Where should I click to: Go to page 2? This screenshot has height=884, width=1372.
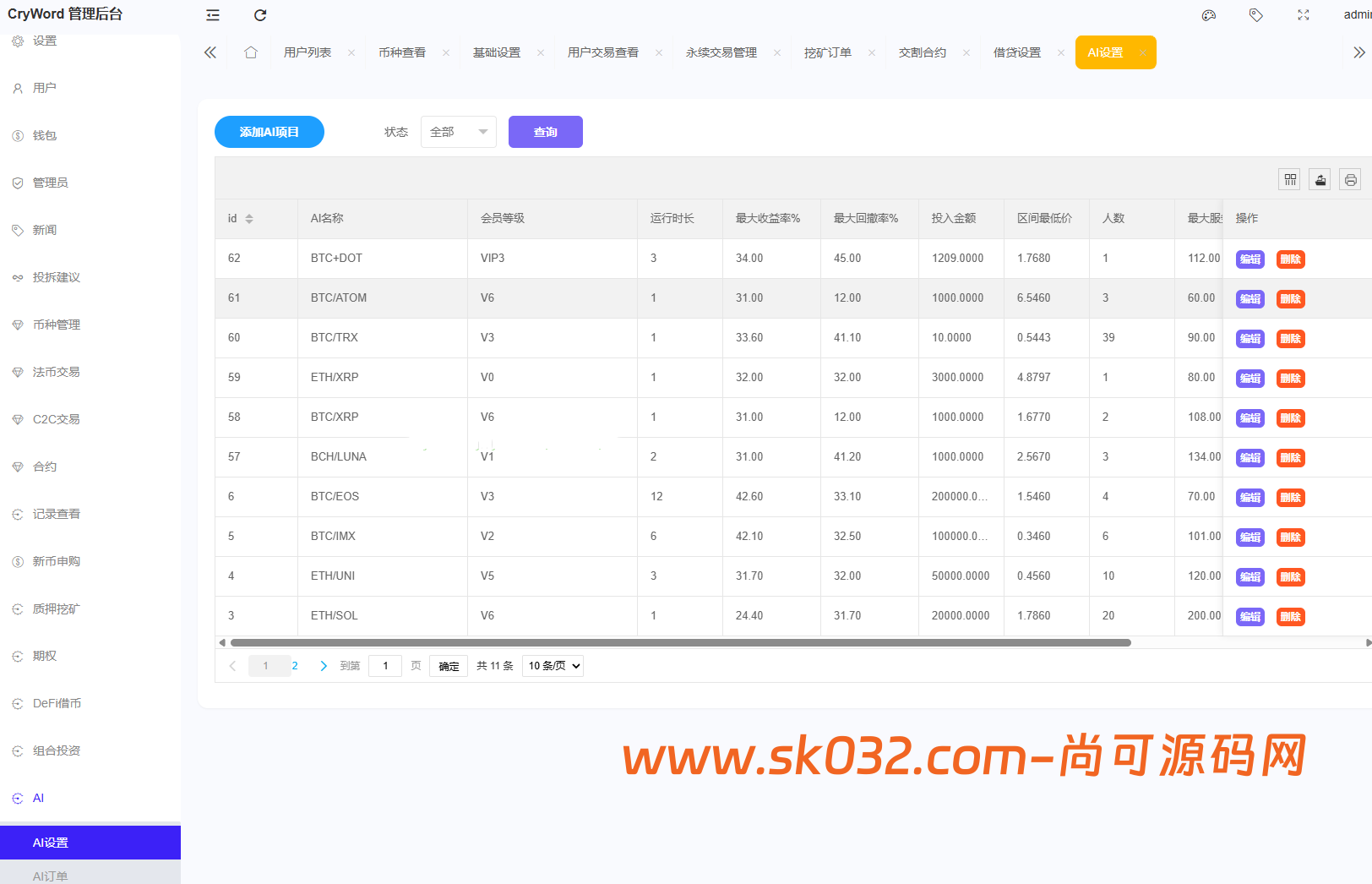(x=295, y=666)
